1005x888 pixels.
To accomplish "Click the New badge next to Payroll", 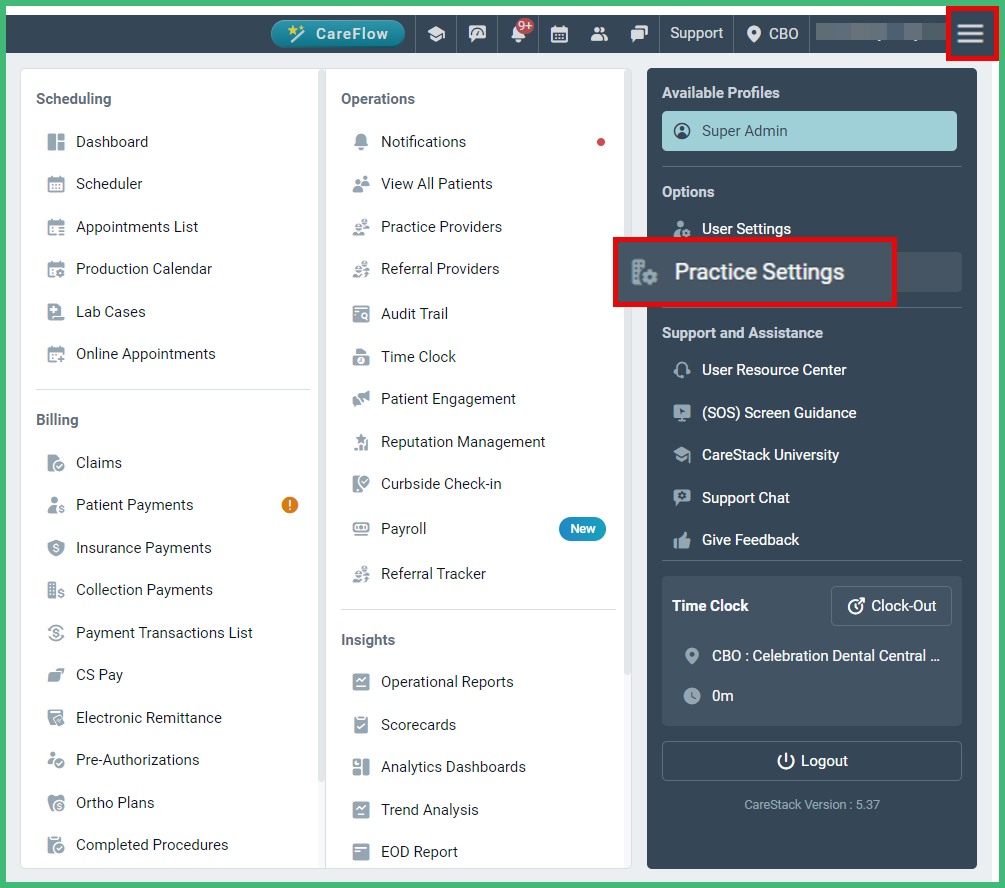I will coord(583,529).
